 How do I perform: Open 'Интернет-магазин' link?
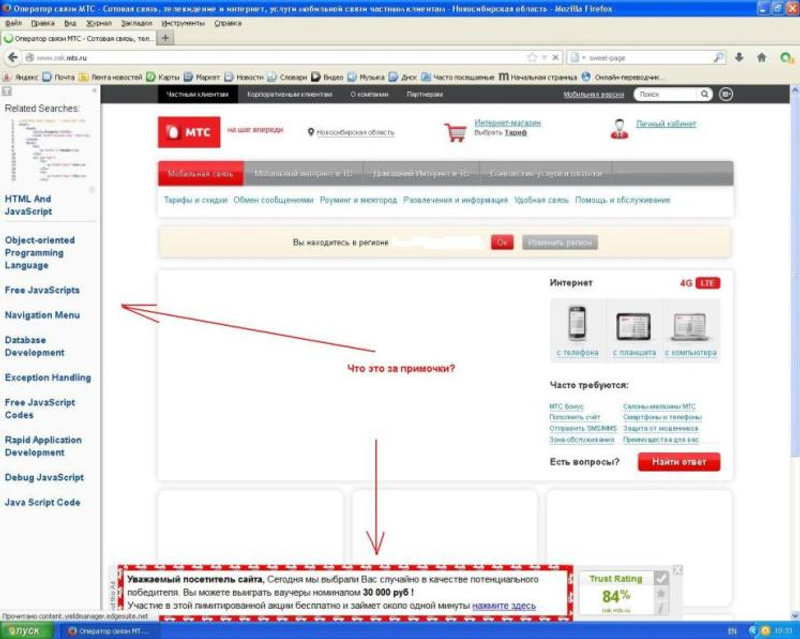click(508, 122)
